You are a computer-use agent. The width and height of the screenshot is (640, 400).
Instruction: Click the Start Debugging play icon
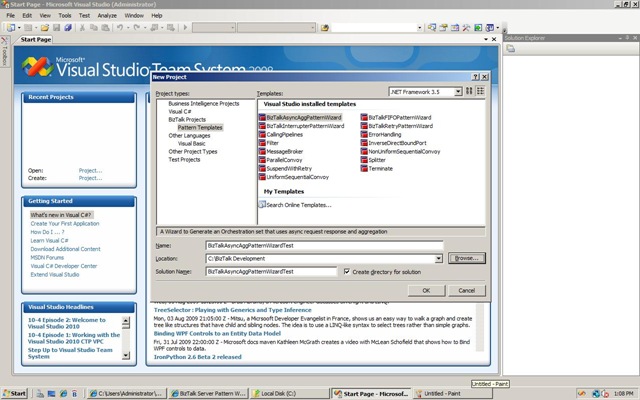pos(185,27)
